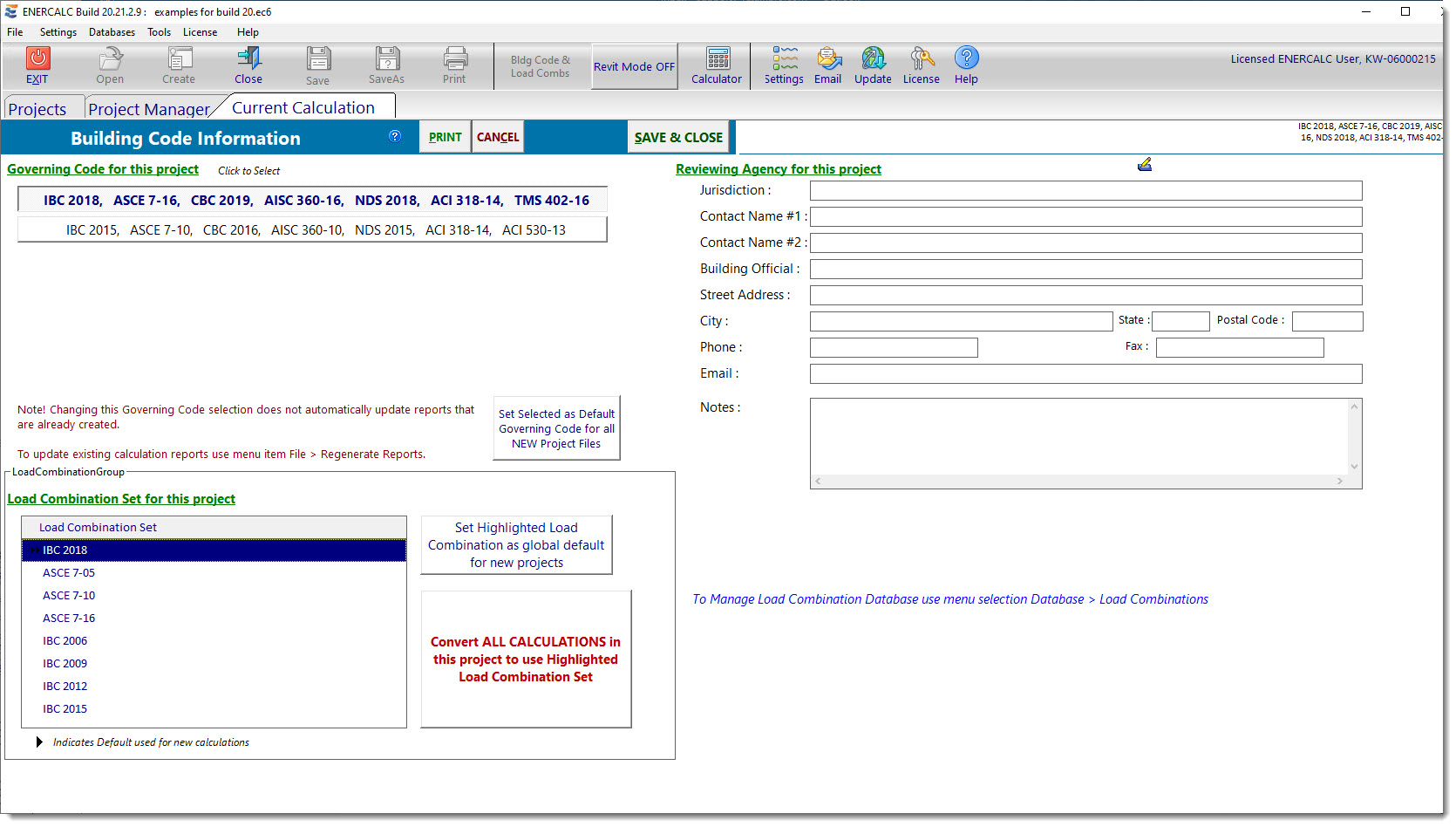Click the edit pencil icon near Reviewing Agency
Screen dimensions: 1456x827
pyautogui.click(x=1145, y=164)
